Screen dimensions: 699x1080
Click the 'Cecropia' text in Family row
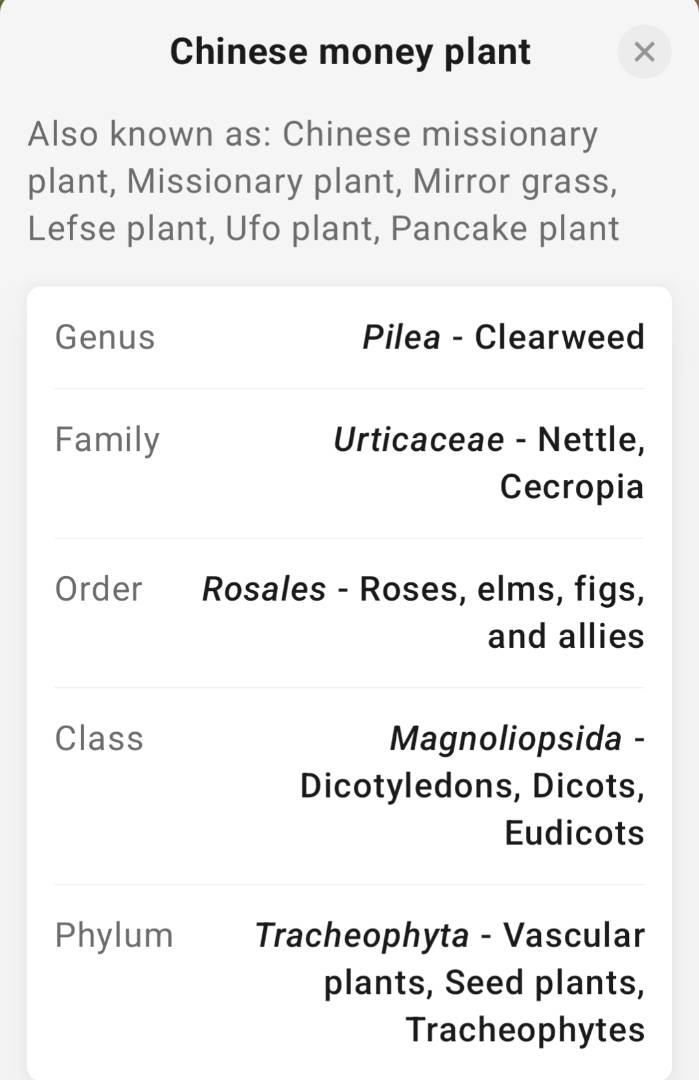click(571, 487)
